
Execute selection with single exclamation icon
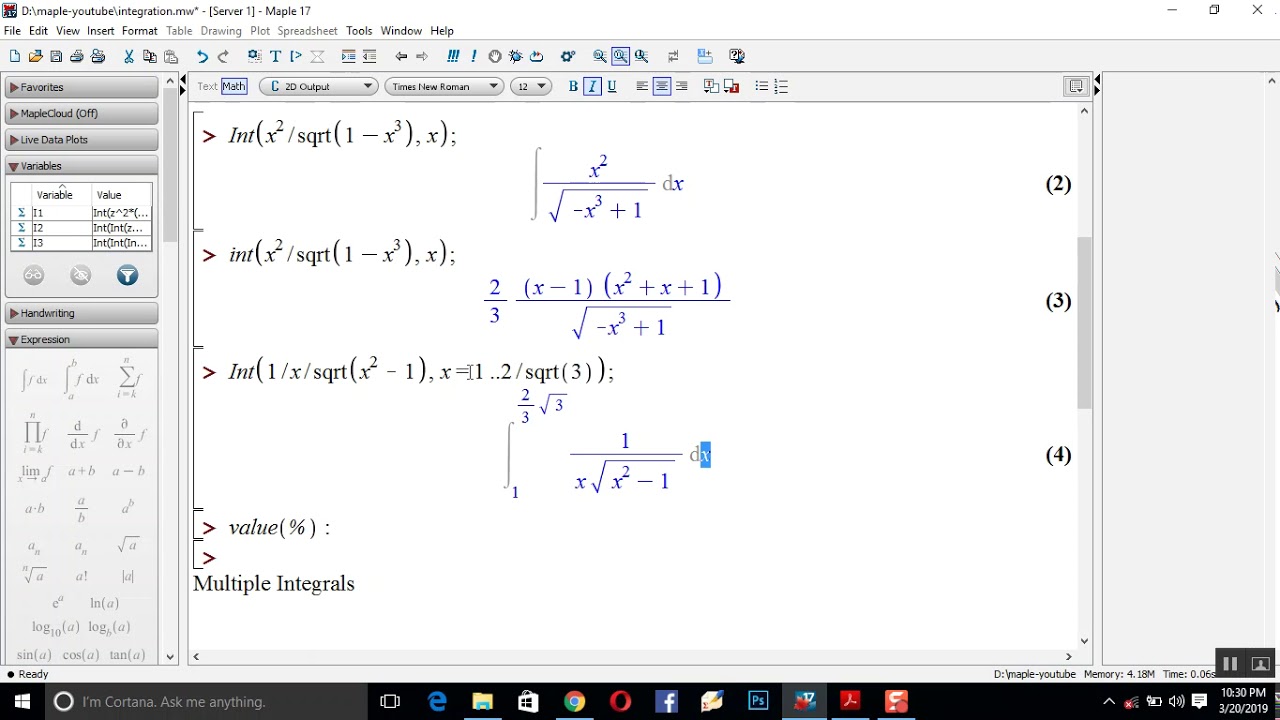pos(474,57)
